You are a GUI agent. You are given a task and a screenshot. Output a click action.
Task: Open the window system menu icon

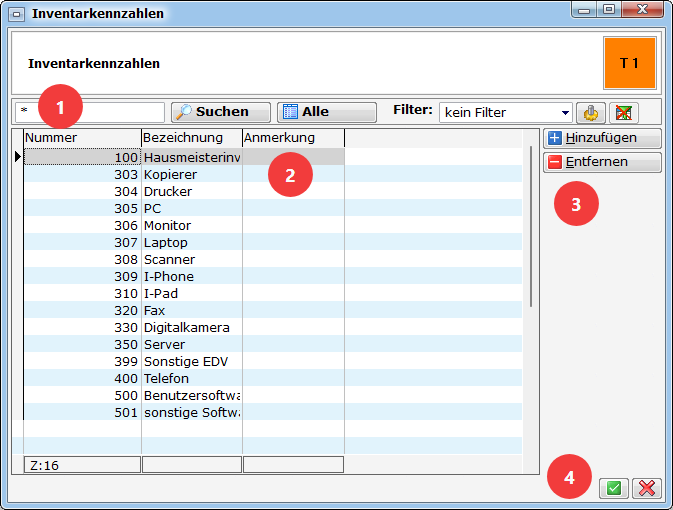click(x=16, y=14)
